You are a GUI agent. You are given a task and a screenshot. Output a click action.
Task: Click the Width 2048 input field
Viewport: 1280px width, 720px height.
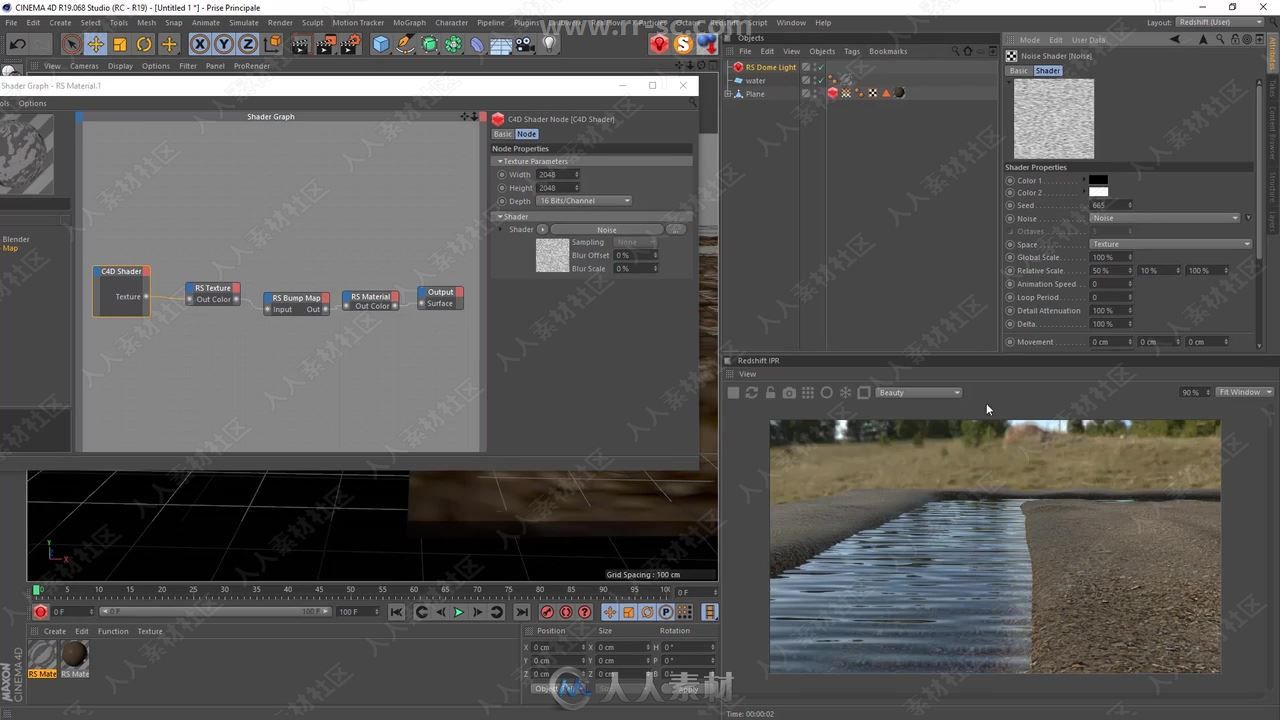557,175
